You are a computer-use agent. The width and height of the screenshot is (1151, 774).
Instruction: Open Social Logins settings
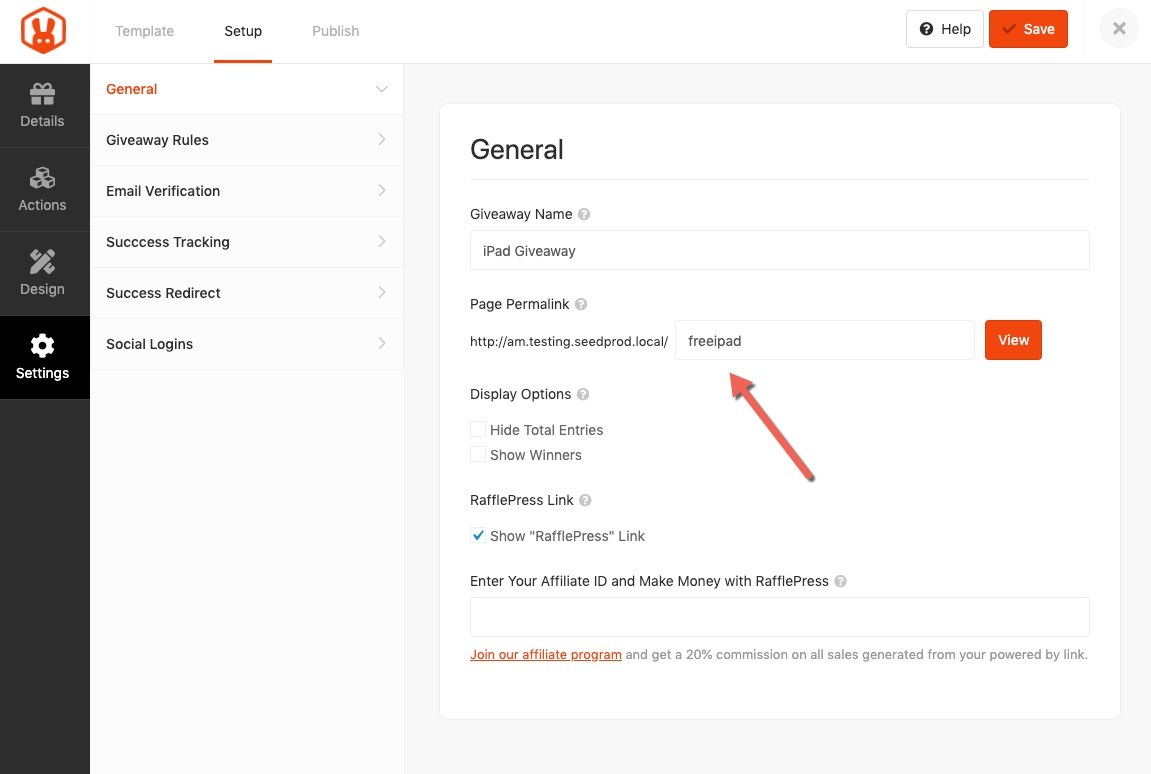click(x=247, y=344)
